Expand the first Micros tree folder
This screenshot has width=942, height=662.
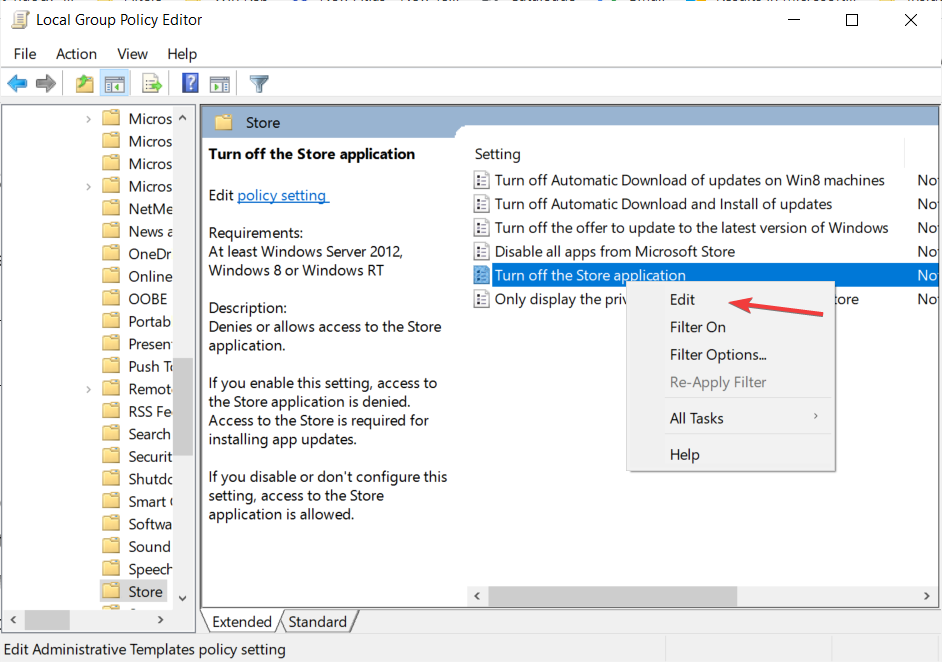pyautogui.click(x=88, y=119)
